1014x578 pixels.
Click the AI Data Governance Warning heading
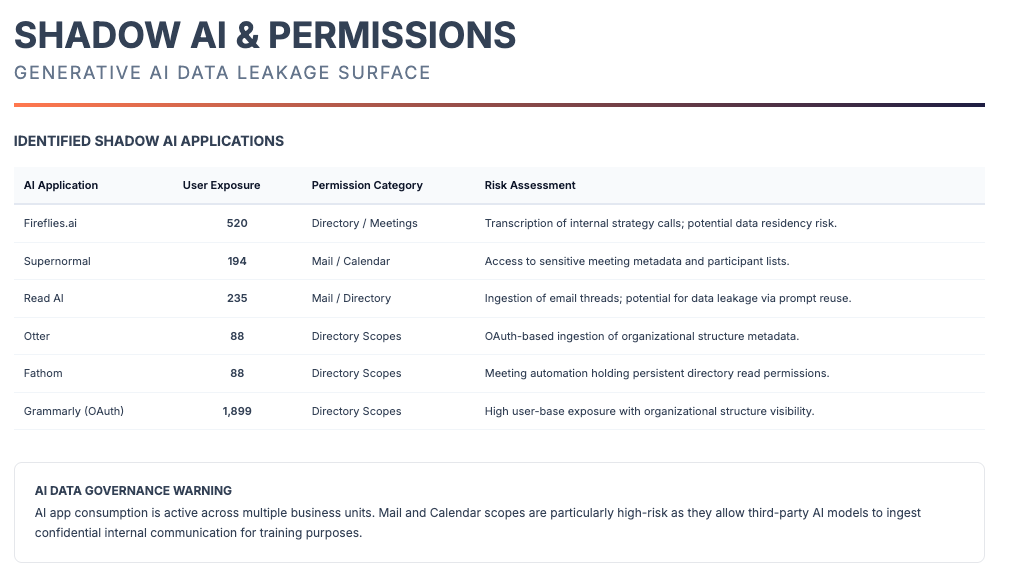(133, 491)
